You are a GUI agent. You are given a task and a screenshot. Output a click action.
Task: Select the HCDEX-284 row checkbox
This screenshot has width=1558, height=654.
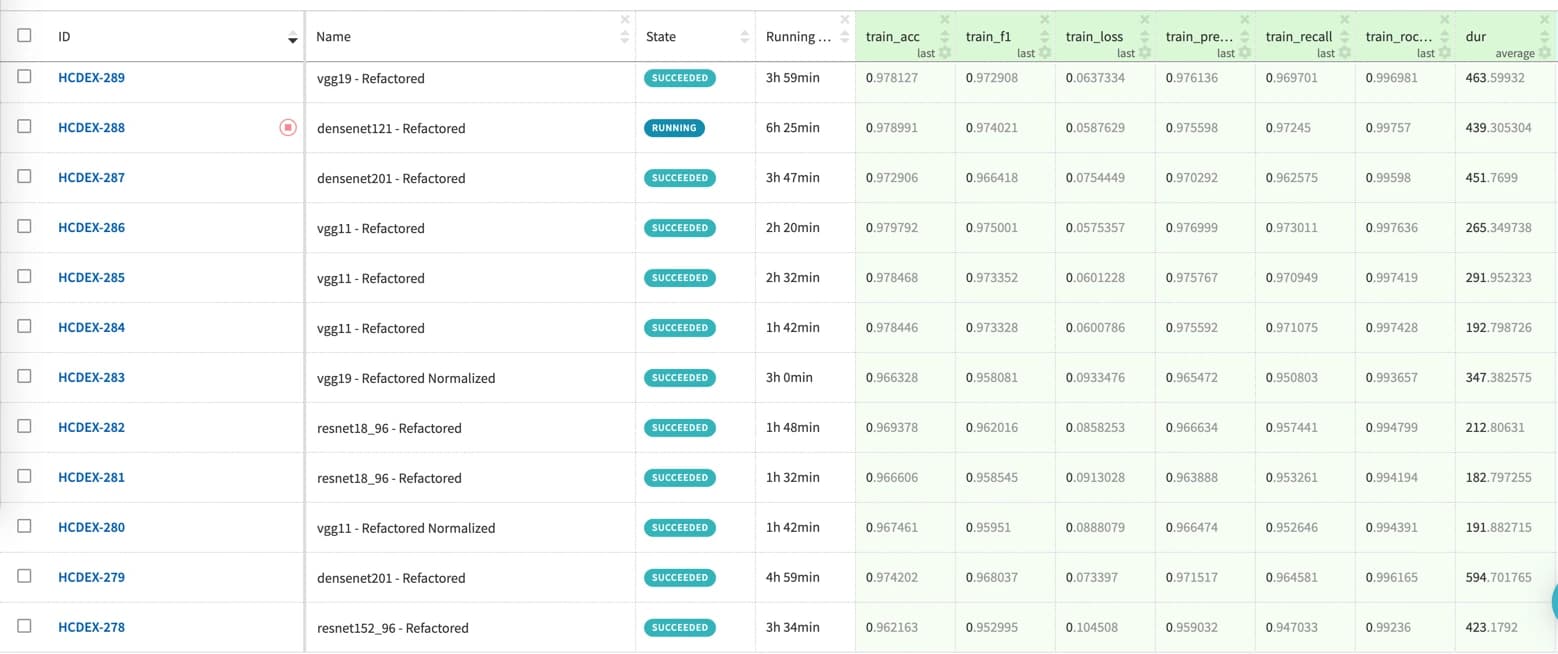pos(25,326)
